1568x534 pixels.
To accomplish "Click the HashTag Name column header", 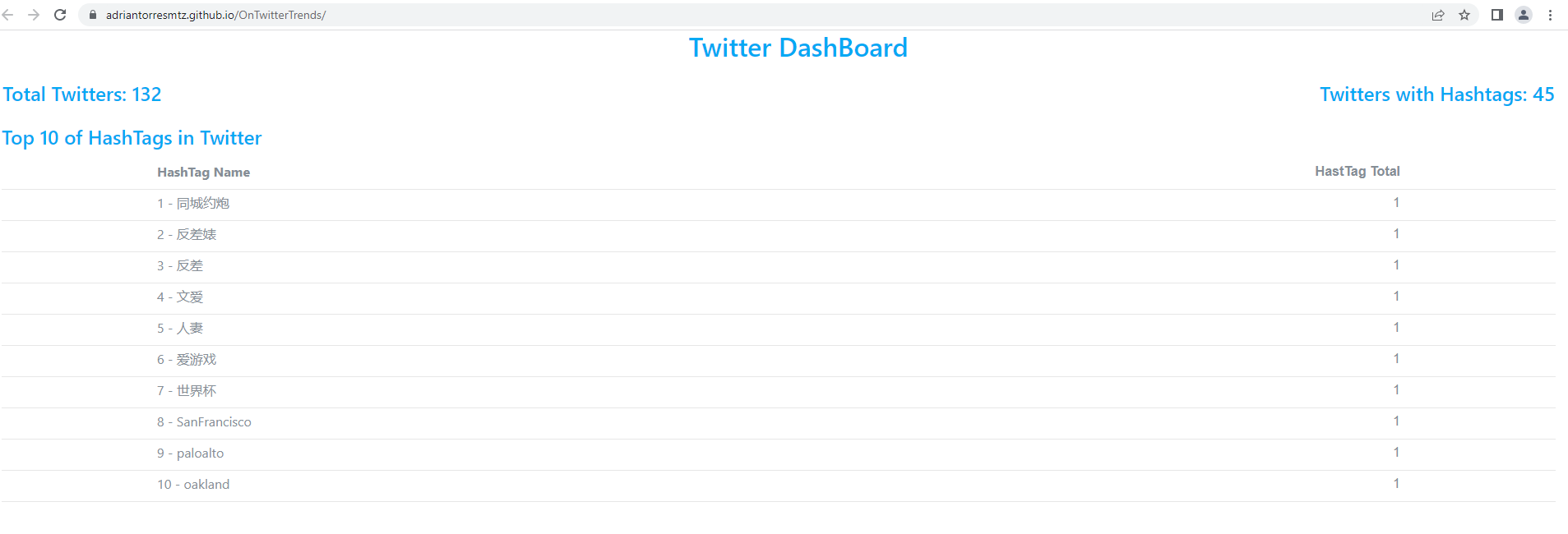I will point(203,172).
